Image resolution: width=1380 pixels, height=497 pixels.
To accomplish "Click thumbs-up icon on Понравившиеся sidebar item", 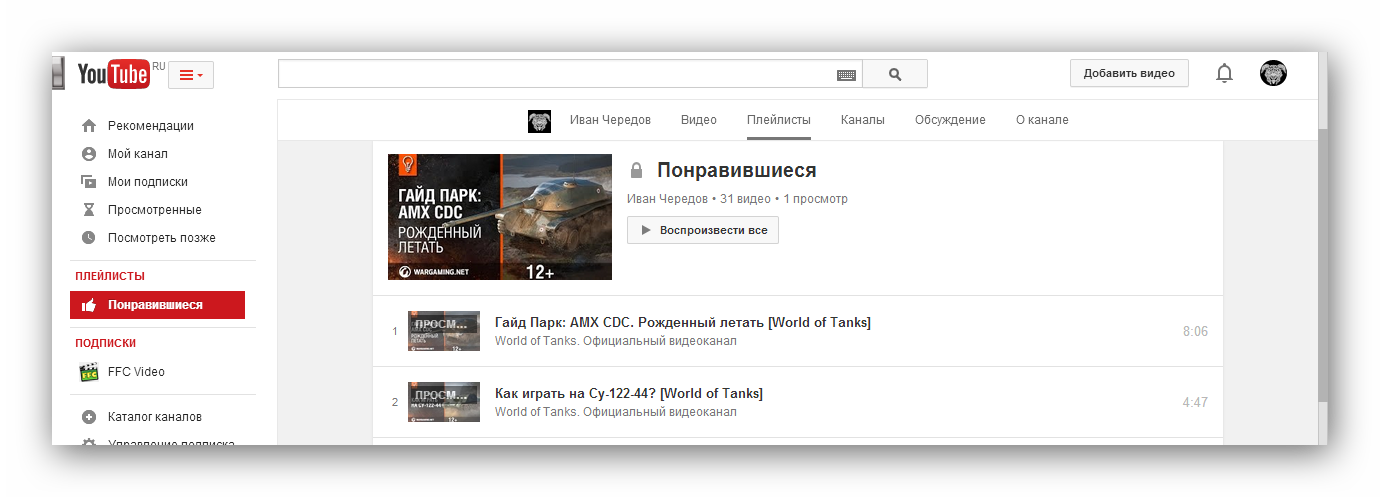I will point(89,305).
